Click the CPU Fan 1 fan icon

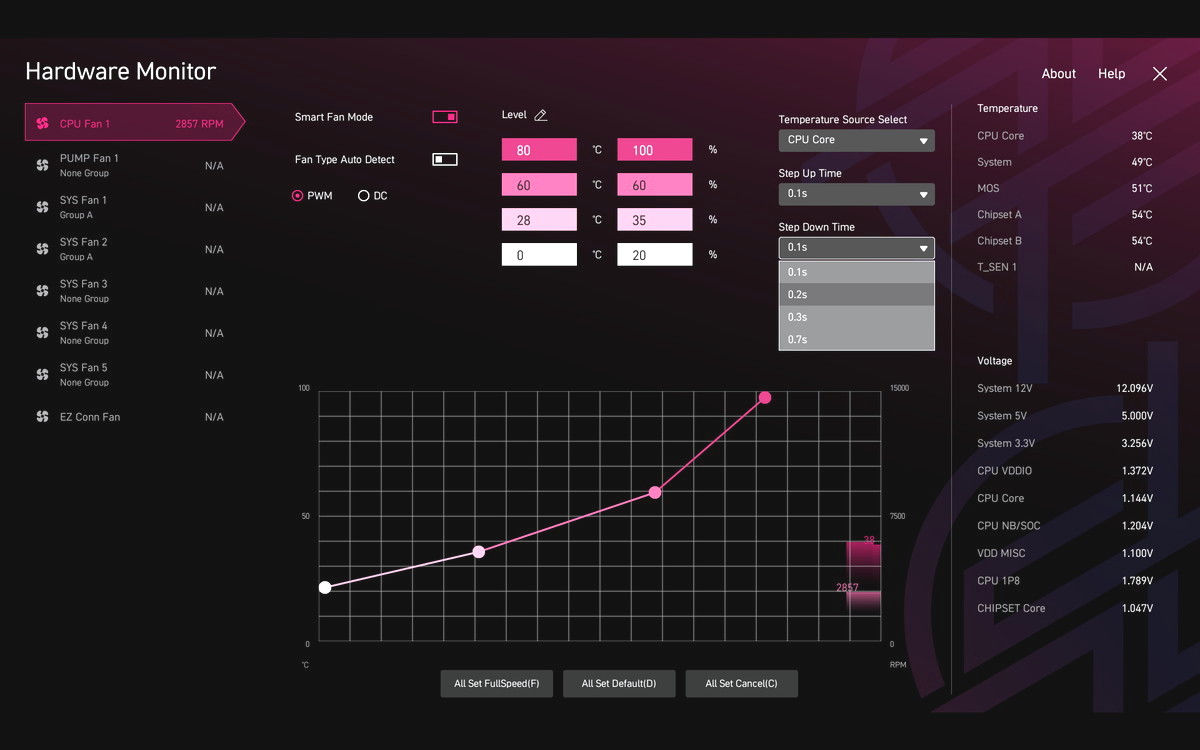click(42, 124)
